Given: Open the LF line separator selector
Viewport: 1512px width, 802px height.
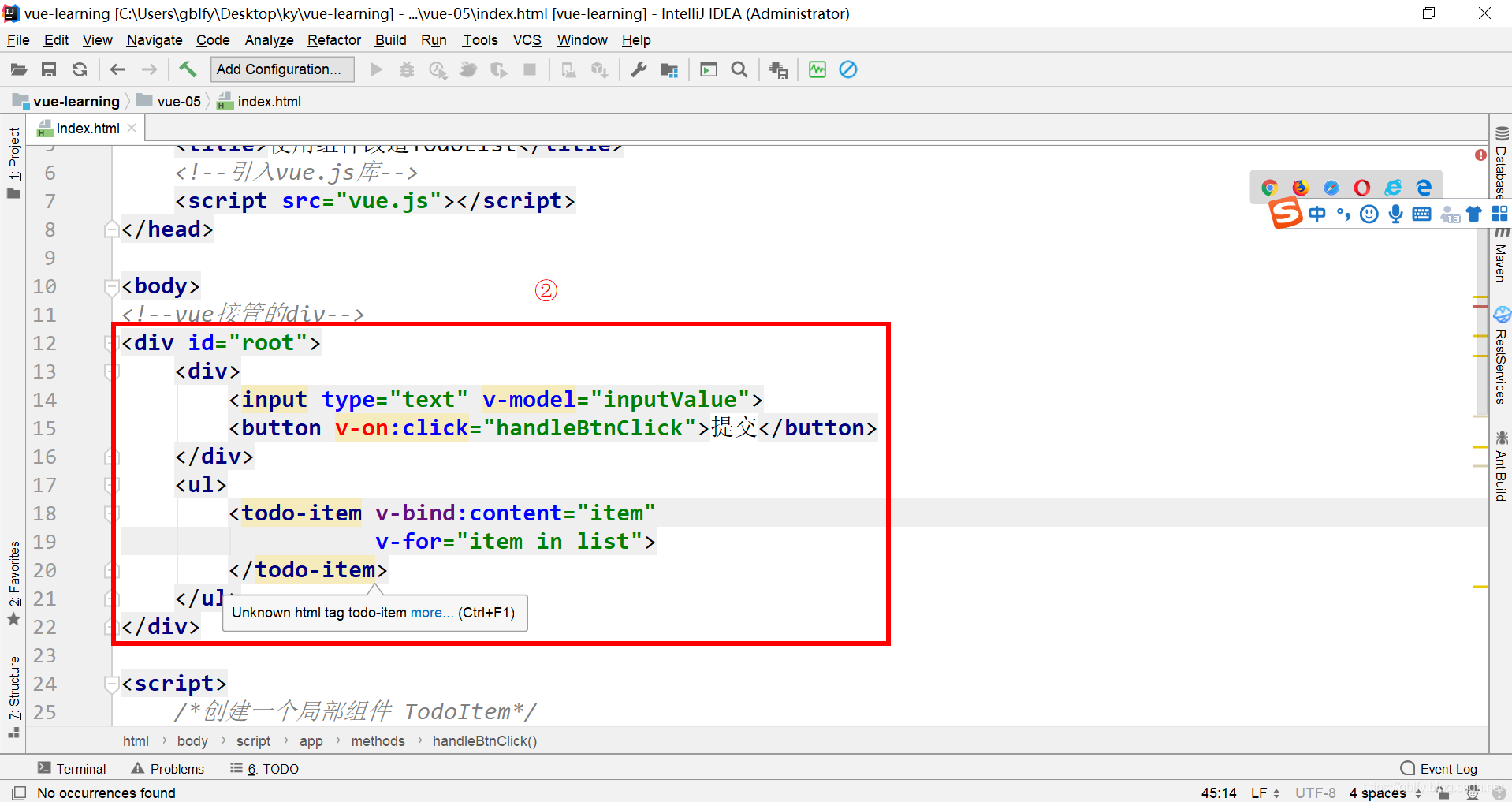Looking at the screenshot, I should [1264, 793].
